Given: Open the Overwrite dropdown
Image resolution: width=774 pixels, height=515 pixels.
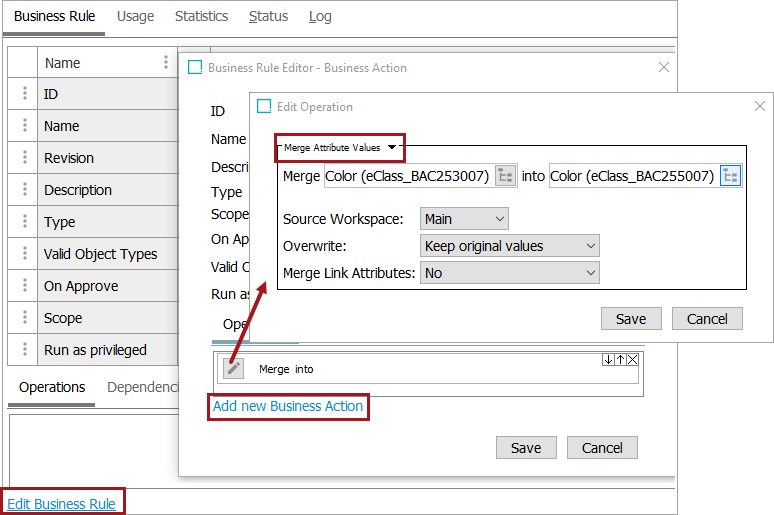Looking at the screenshot, I should [510, 246].
